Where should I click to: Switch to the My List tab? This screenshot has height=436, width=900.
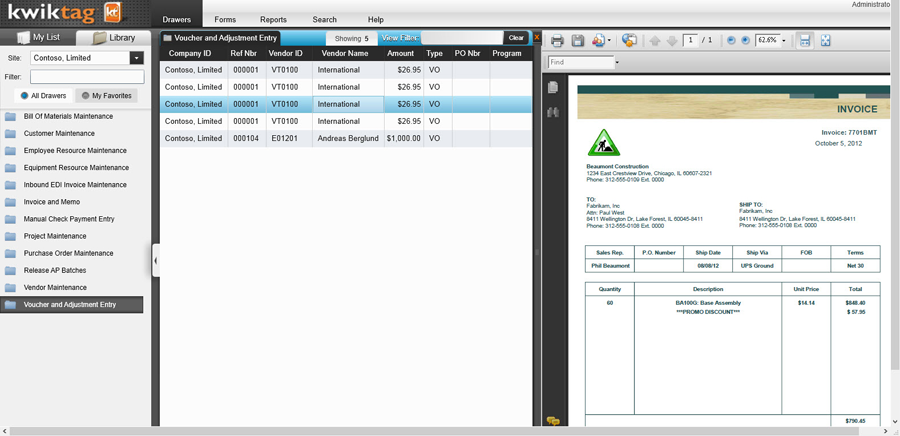point(38,38)
